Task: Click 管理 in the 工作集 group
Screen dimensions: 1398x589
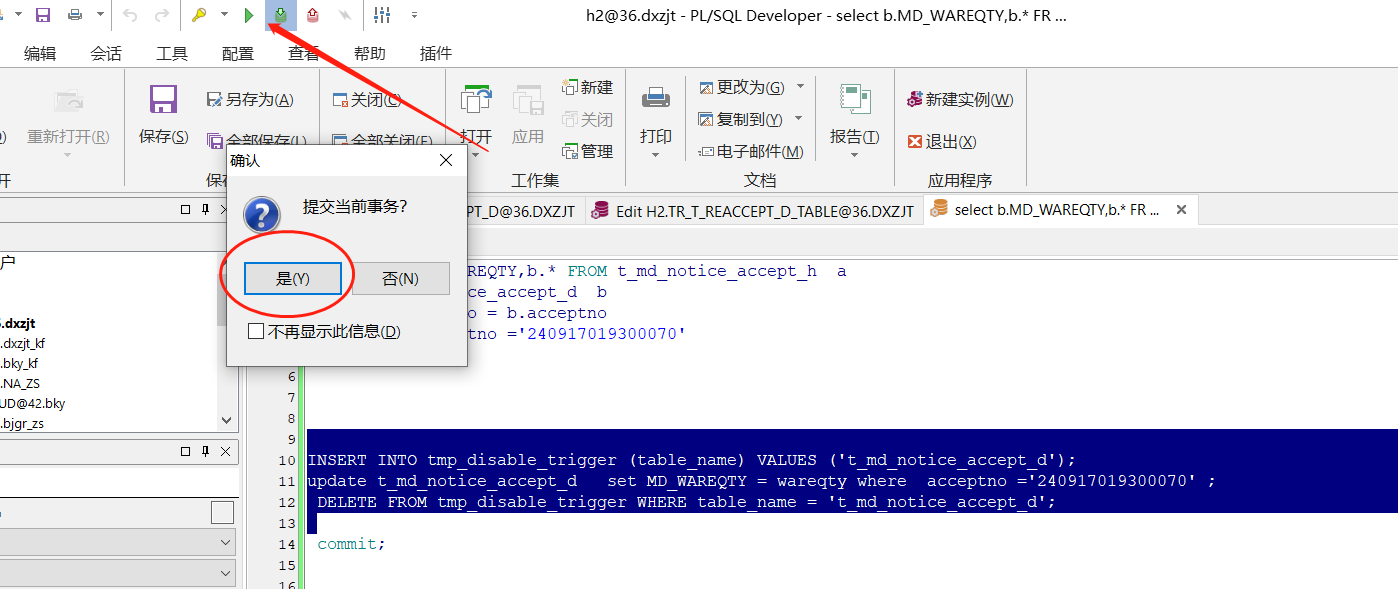Action: [x=587, y=151]
